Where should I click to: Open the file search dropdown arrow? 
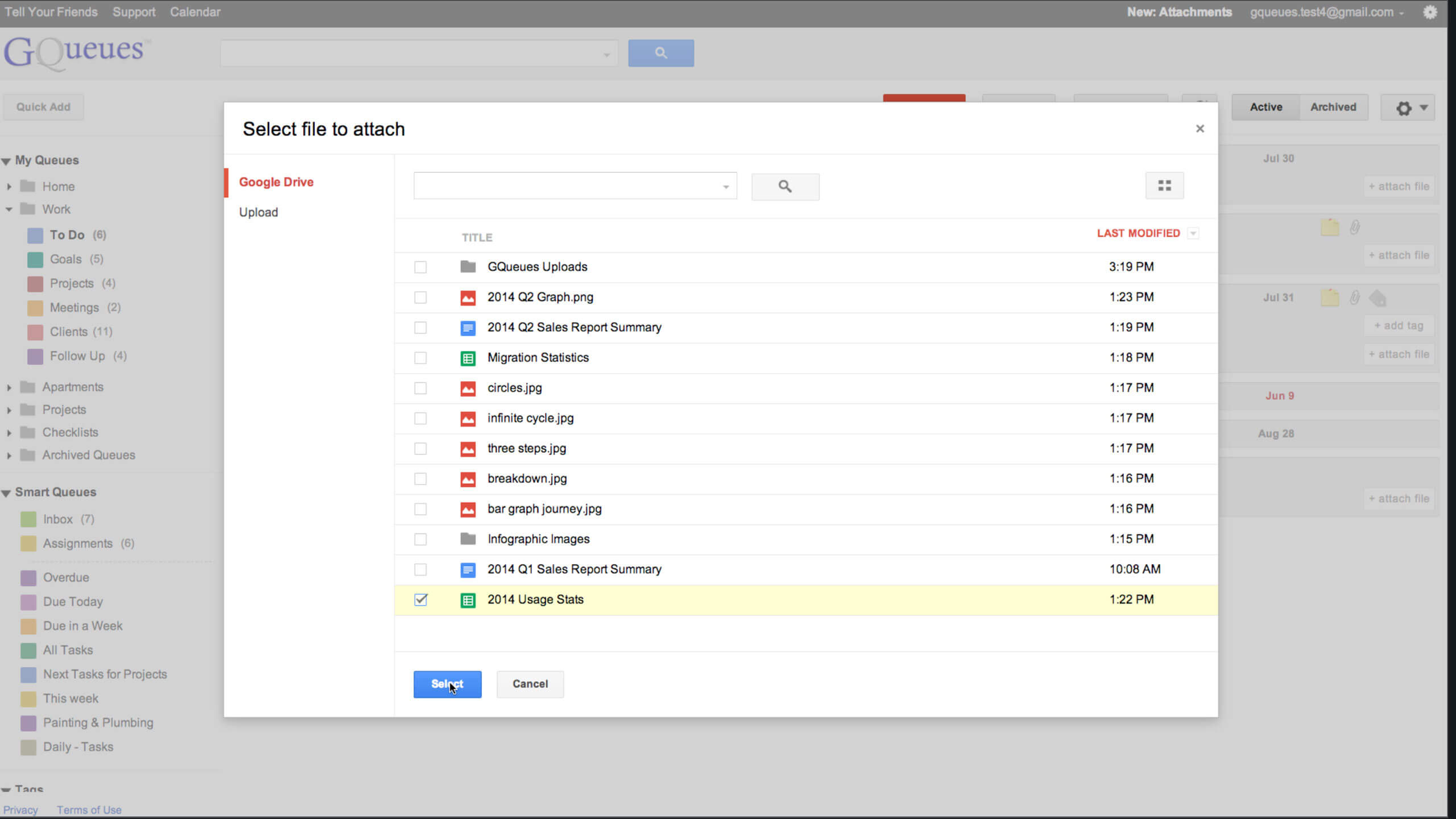(726, 187)
